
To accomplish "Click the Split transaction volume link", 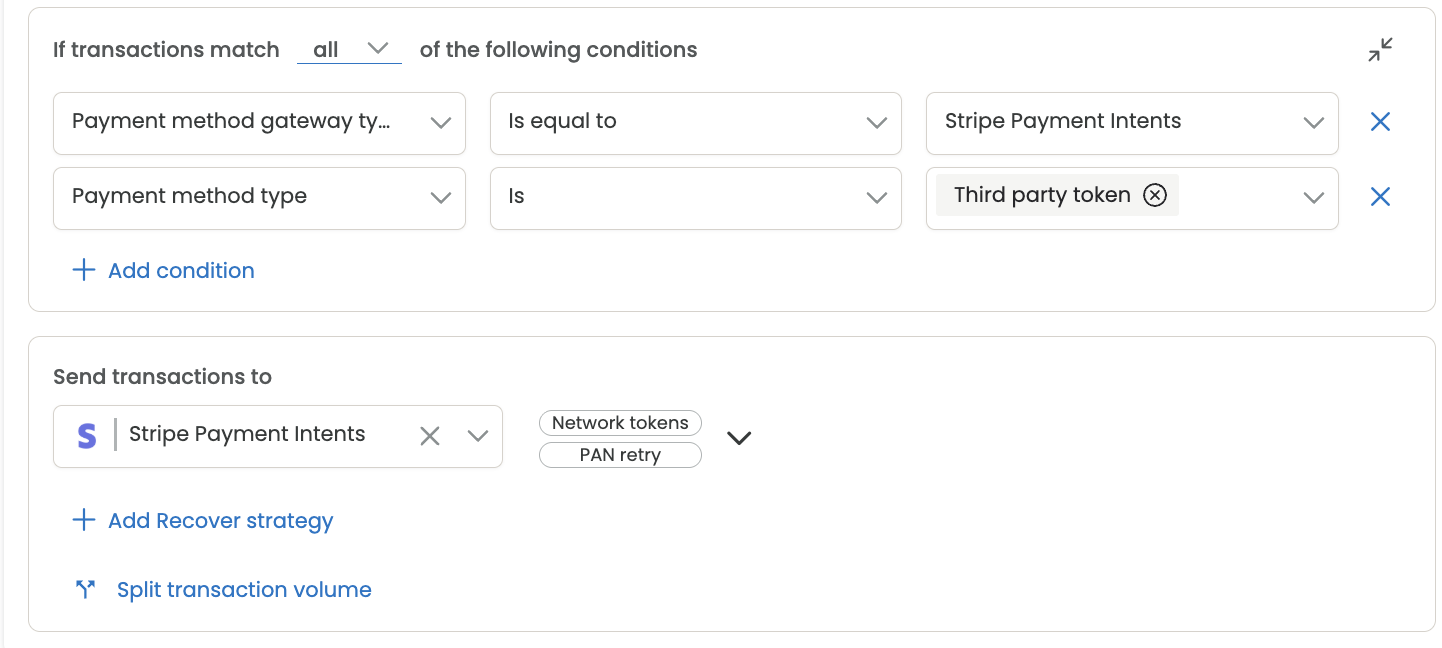I will 244,590.
